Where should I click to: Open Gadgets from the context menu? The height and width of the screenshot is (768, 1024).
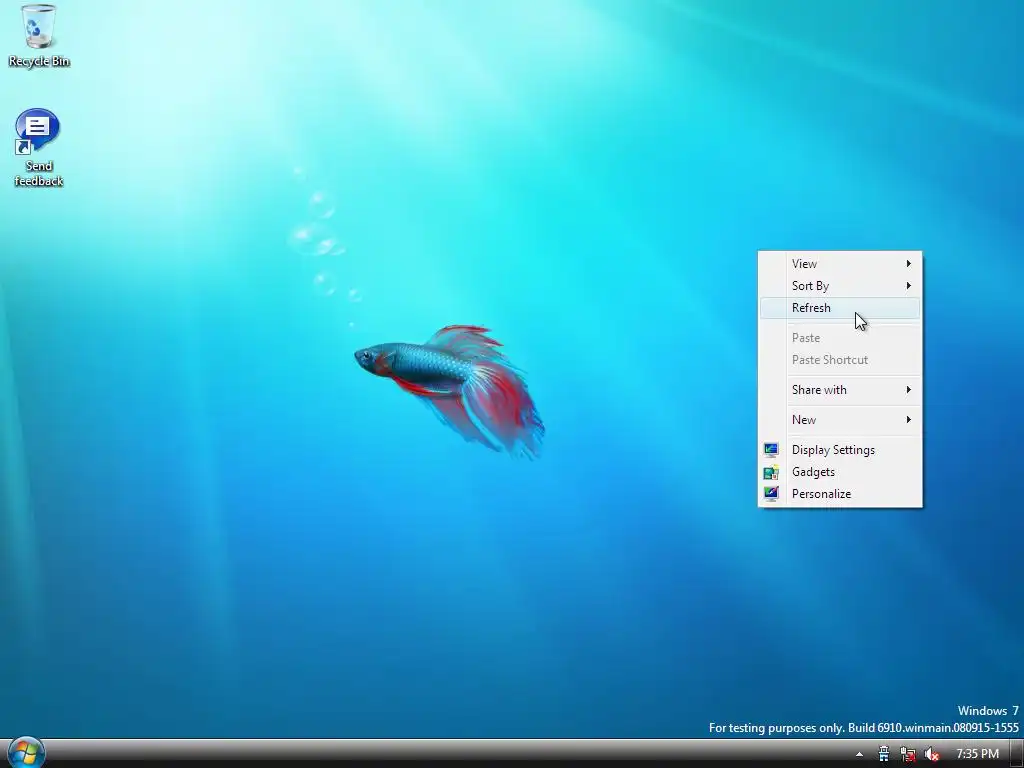840,472
